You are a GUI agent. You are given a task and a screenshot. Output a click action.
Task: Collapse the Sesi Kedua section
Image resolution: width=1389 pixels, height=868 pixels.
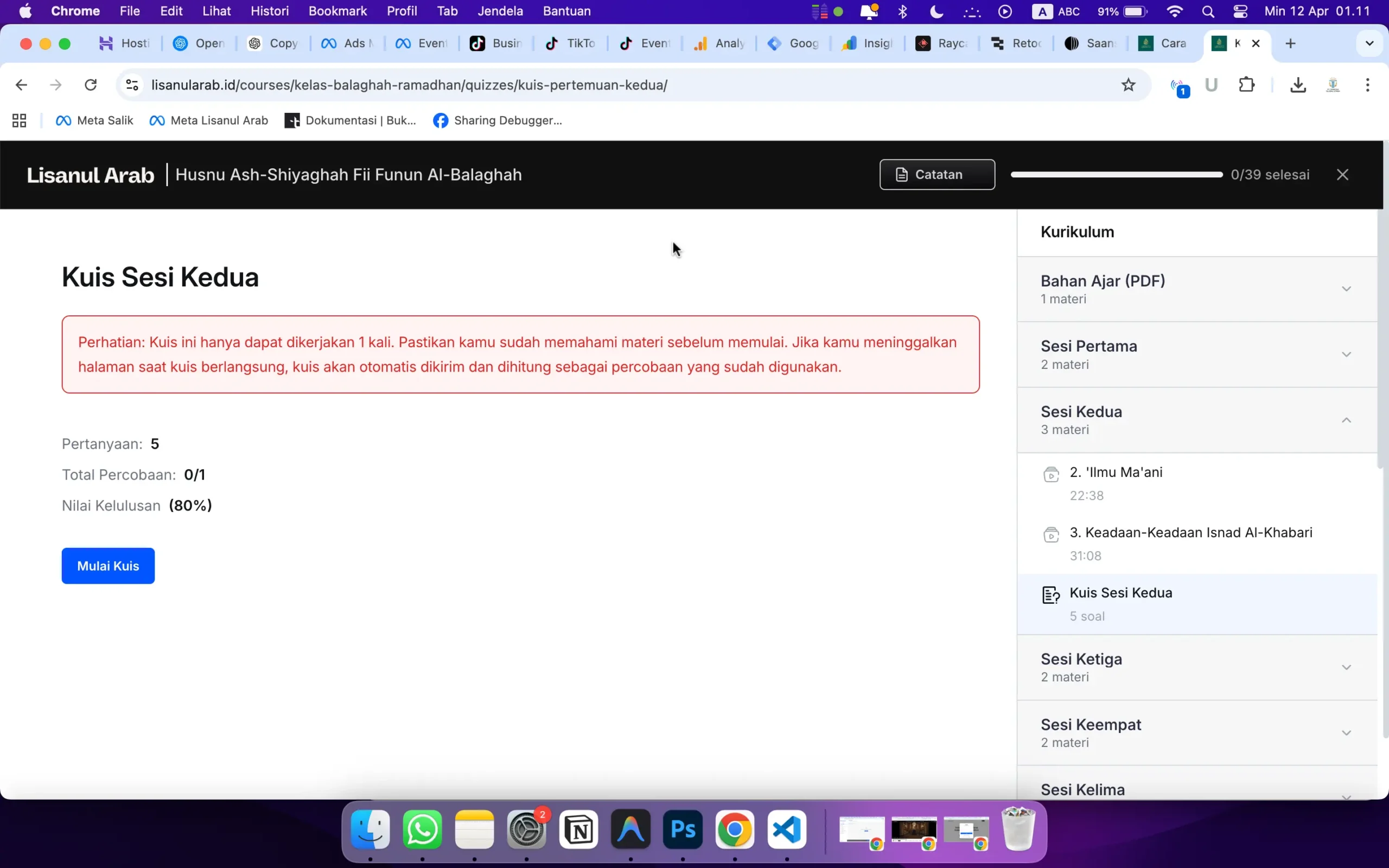coord(1346,420)
